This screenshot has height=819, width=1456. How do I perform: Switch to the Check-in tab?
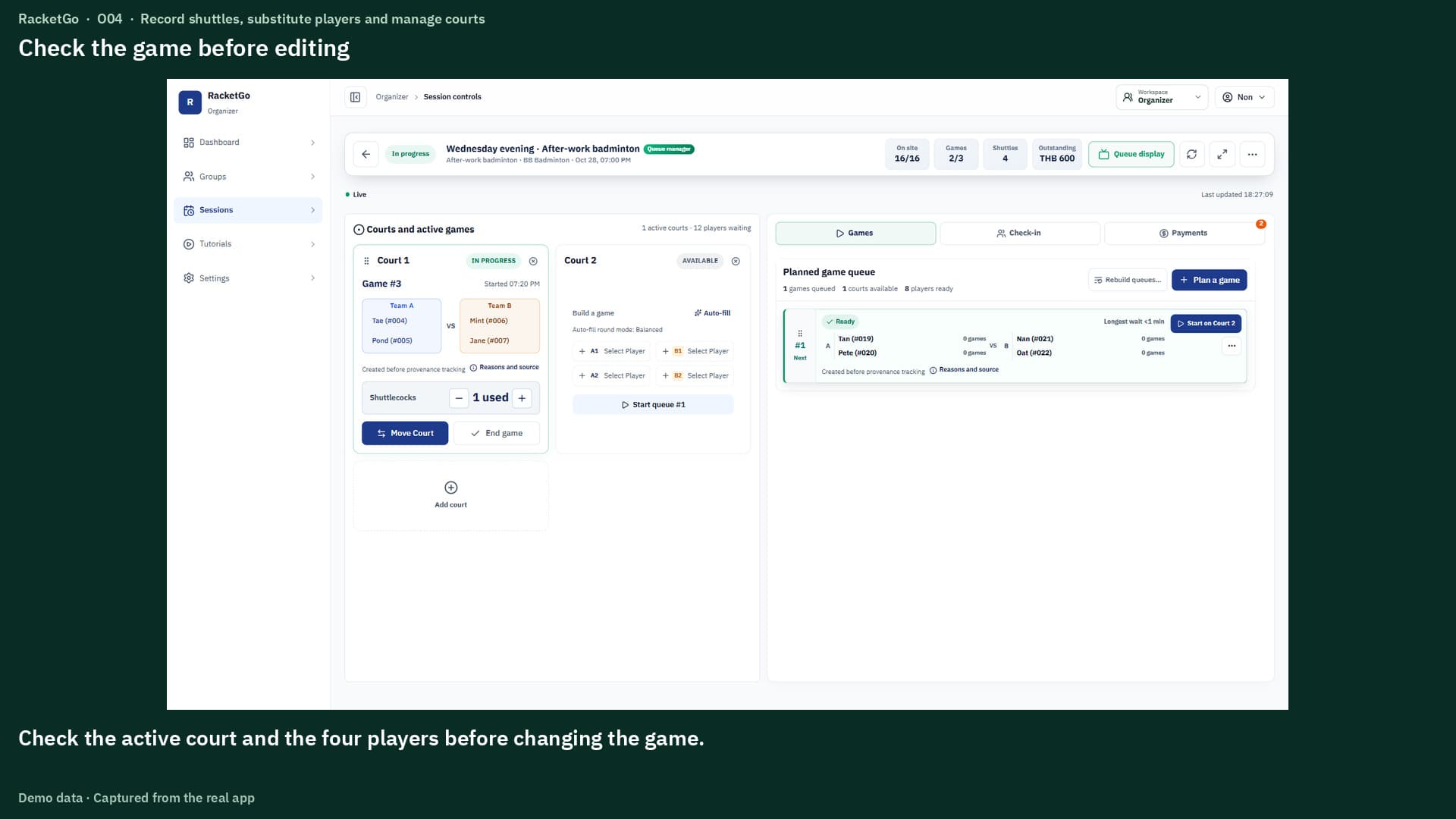pos(1019,234)
